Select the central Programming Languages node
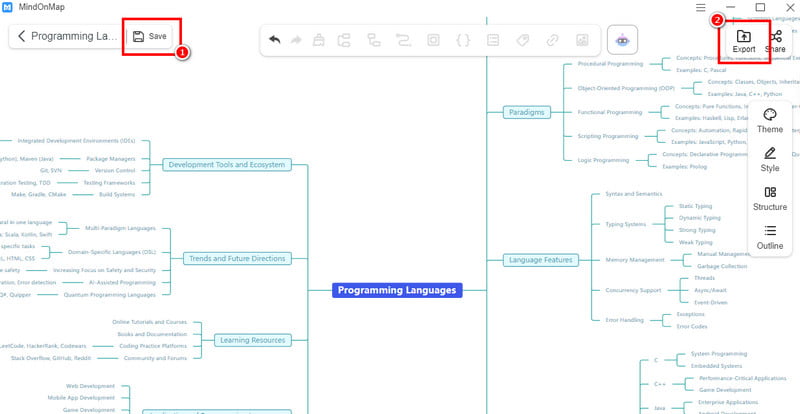Viewport: 800px width, 414px height. (x=397, y=291)
